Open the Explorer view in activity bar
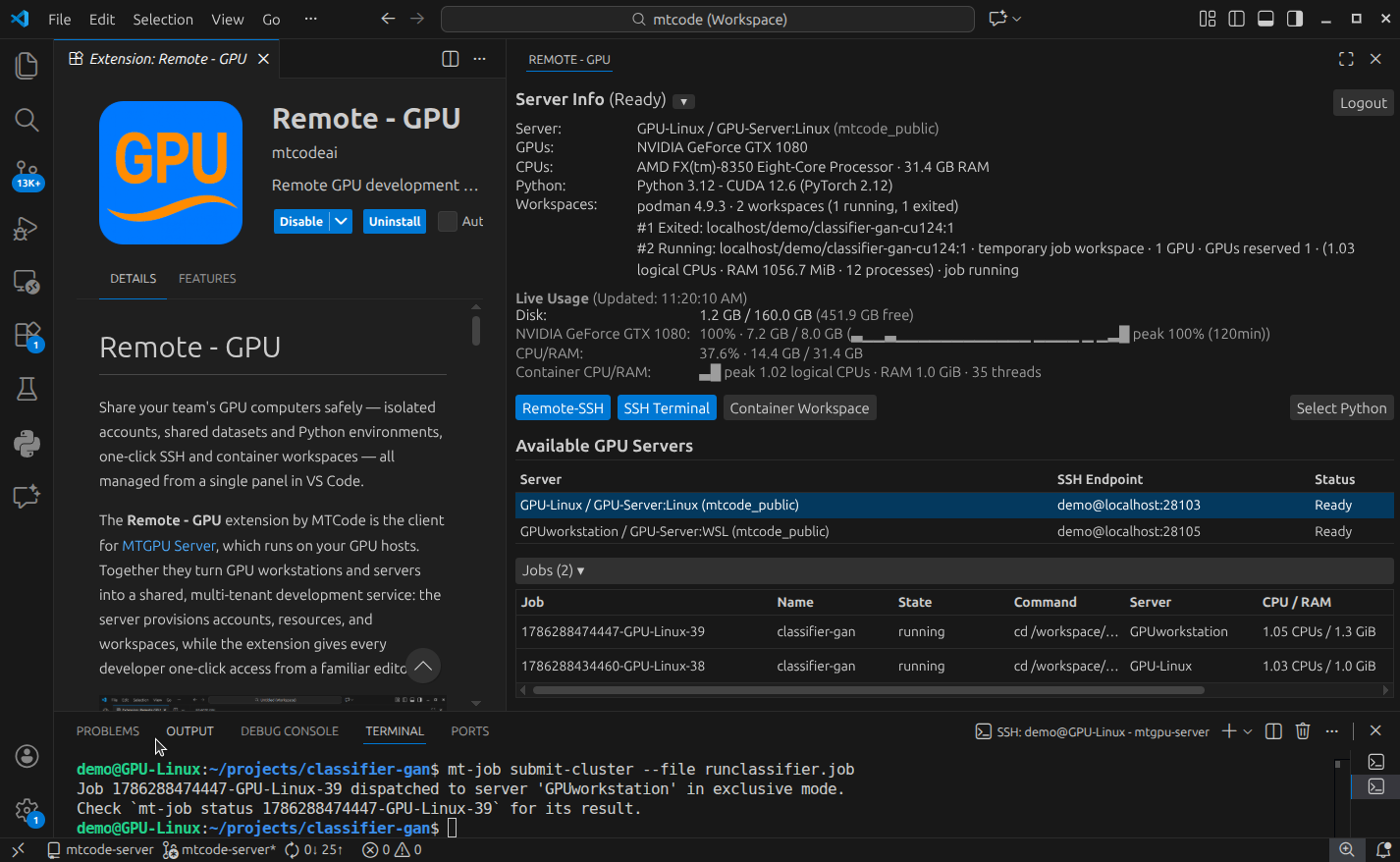Screen dimensions: 1400x862 (x=27, y=66)
